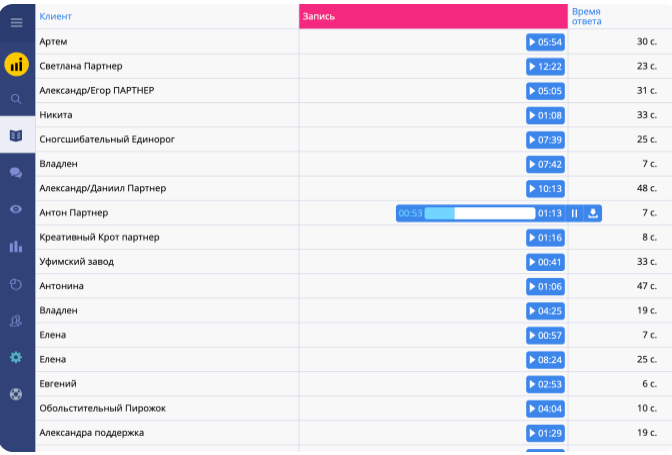Open the statistics bar chart sidebar icon
Screen dimensions: 672x455
click(16, 246)
